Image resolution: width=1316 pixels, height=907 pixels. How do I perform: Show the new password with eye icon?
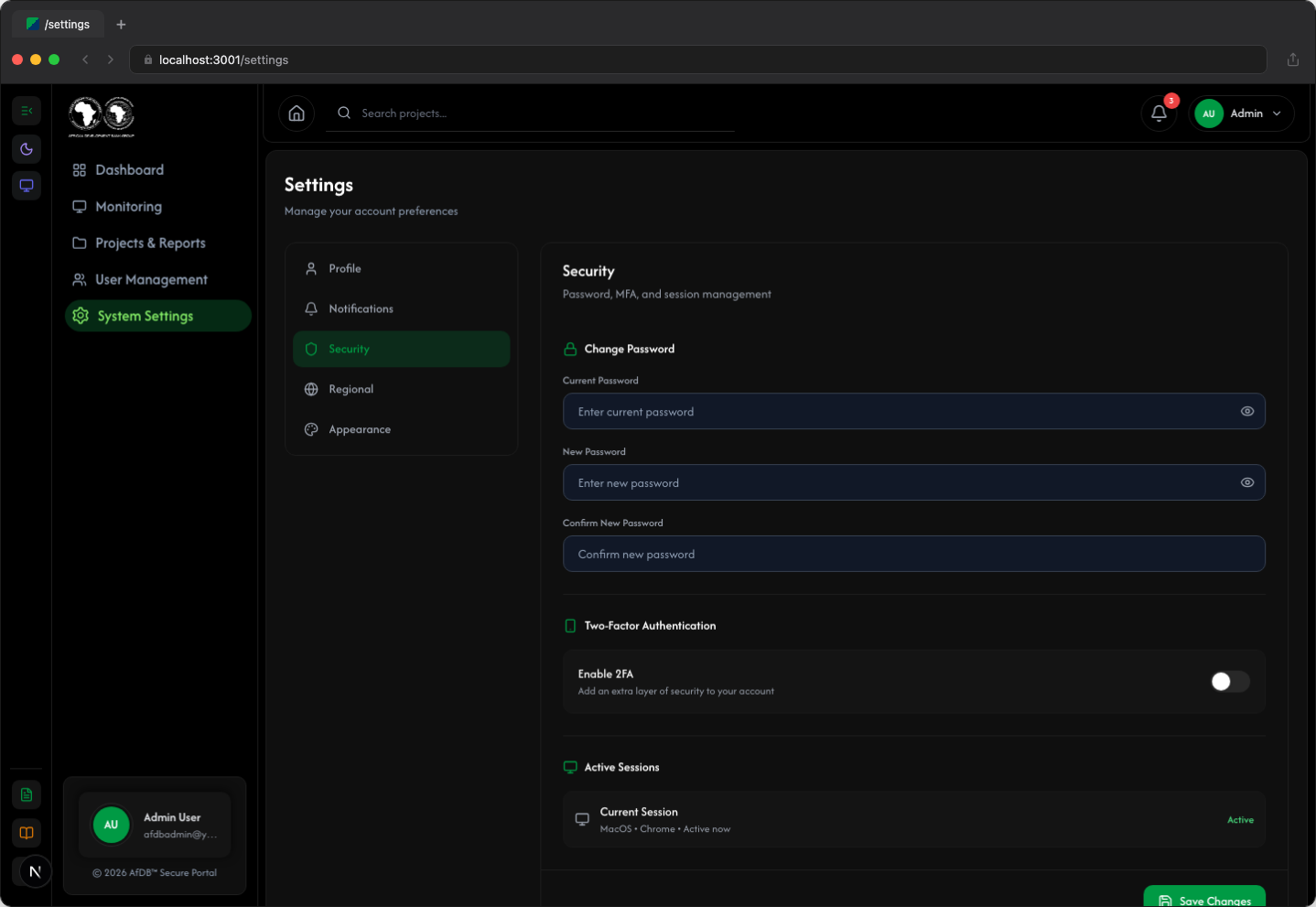1247,483
